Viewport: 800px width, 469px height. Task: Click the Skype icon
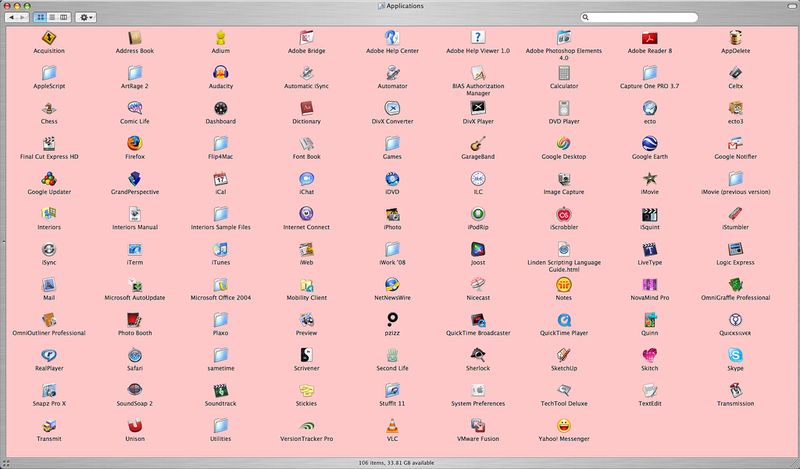(x=735, y=355)
